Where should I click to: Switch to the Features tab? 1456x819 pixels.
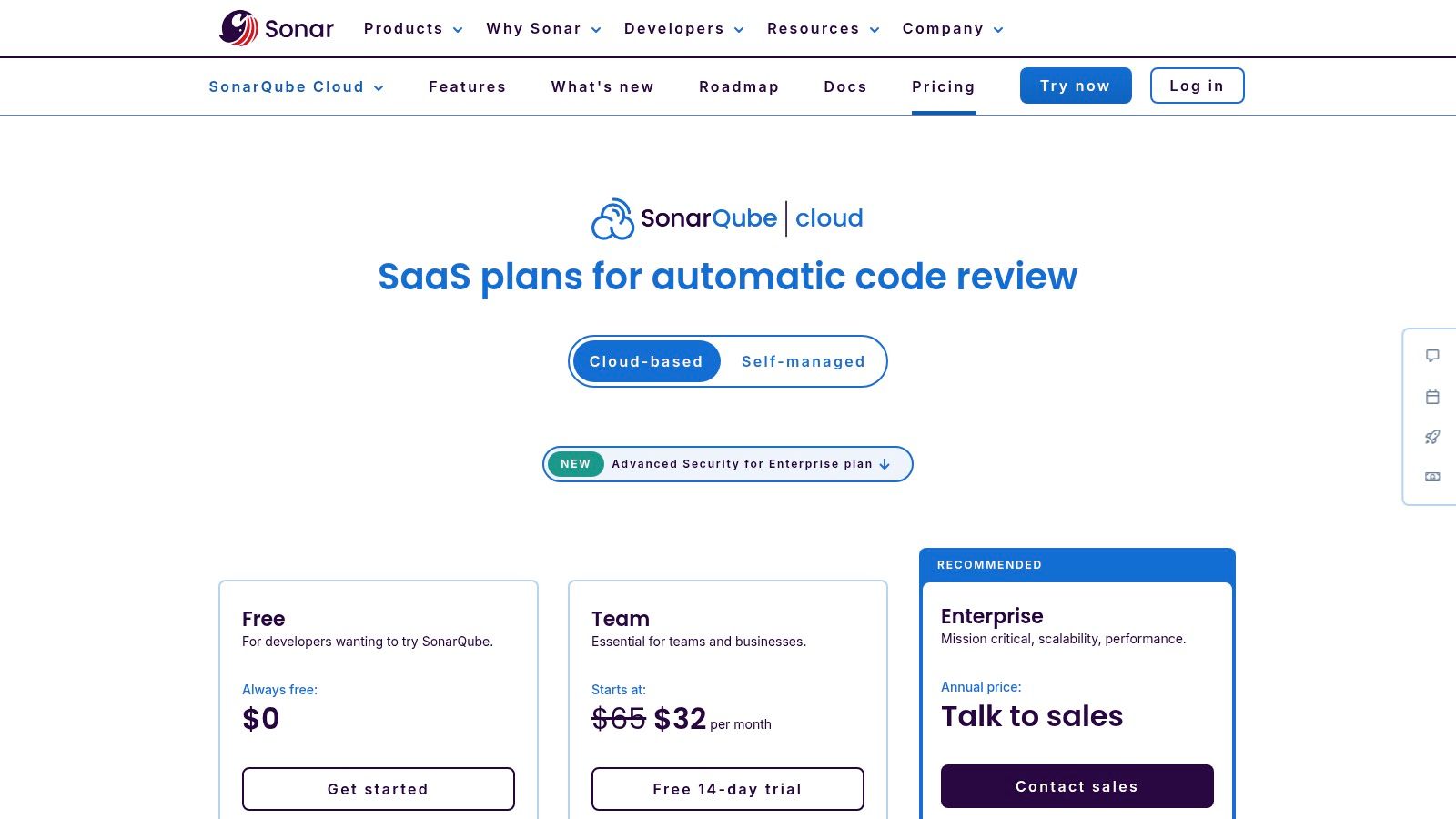click(467, 86)
